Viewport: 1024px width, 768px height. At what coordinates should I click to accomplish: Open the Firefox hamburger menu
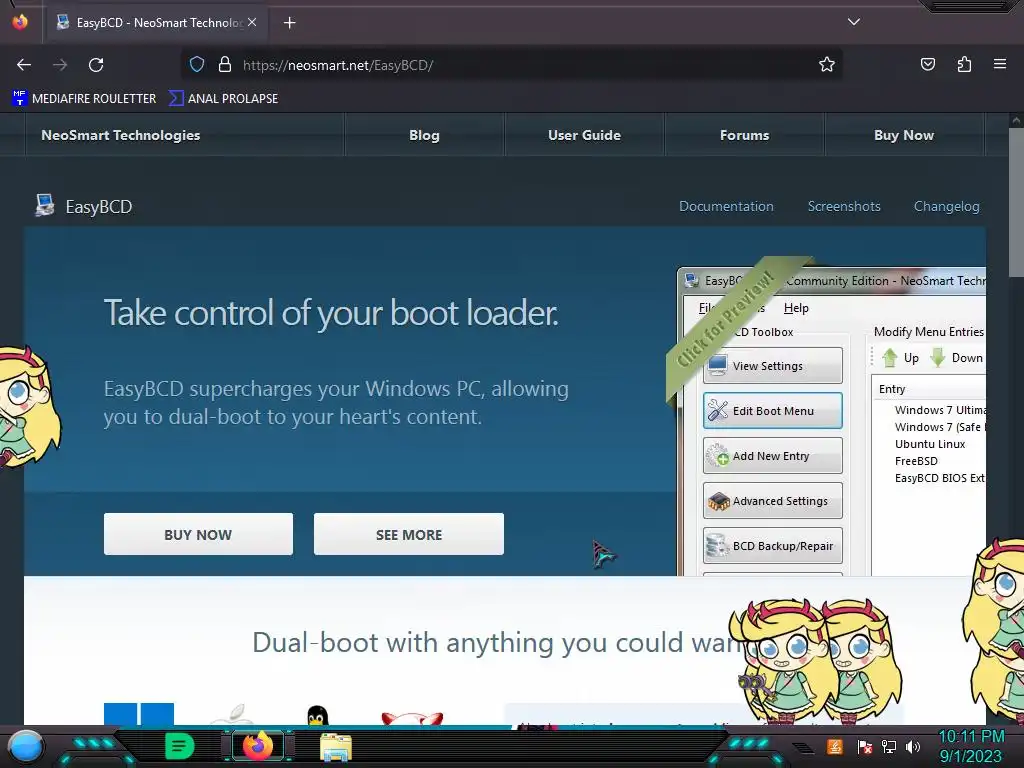coord(1000,64)
